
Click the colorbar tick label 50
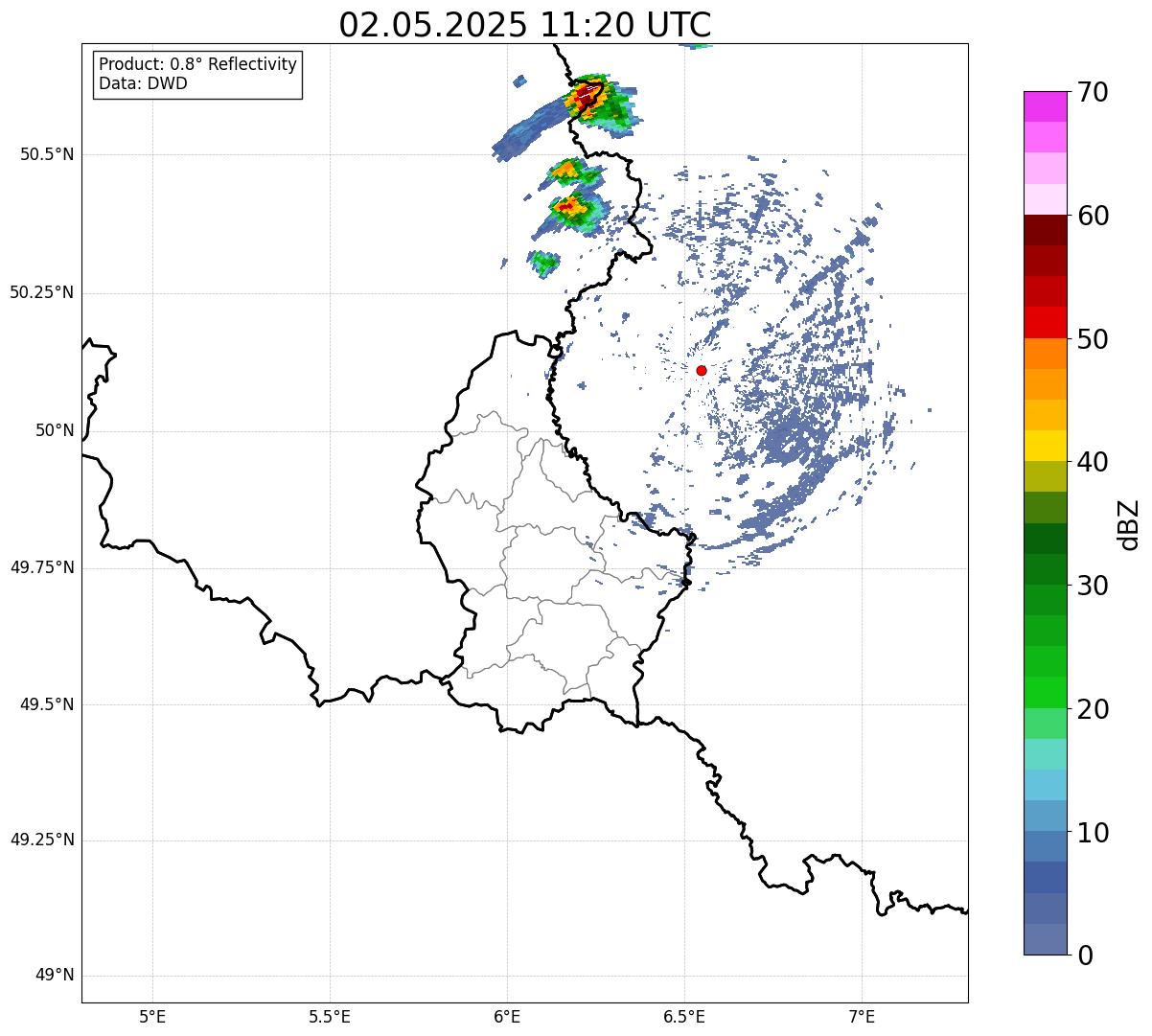pos(1093,339)
